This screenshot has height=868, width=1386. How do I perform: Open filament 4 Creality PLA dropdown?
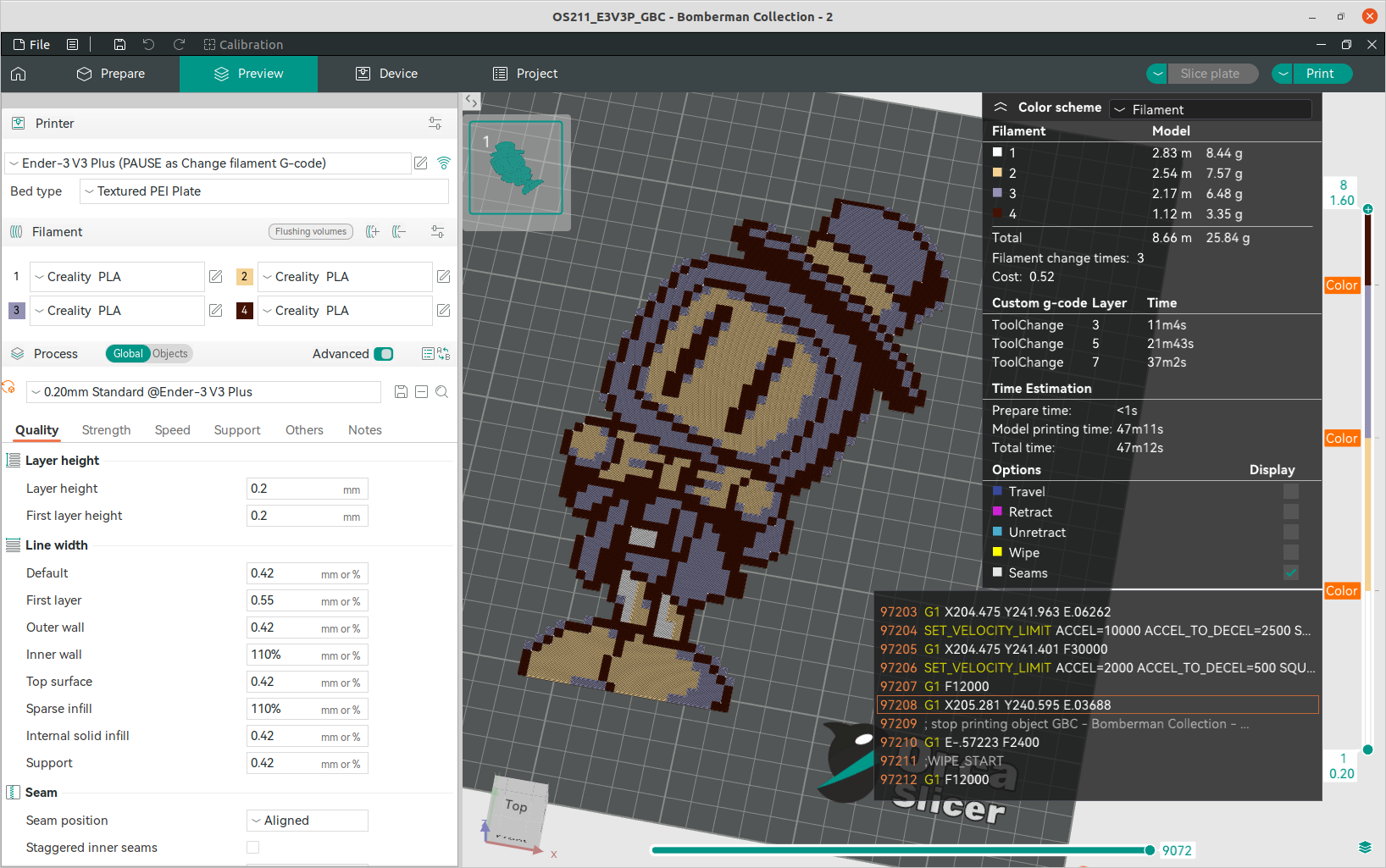coord(345,311)
